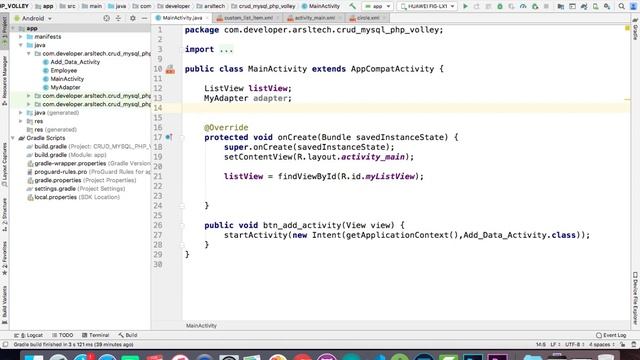Expand the folded import statement

point(226,49)
